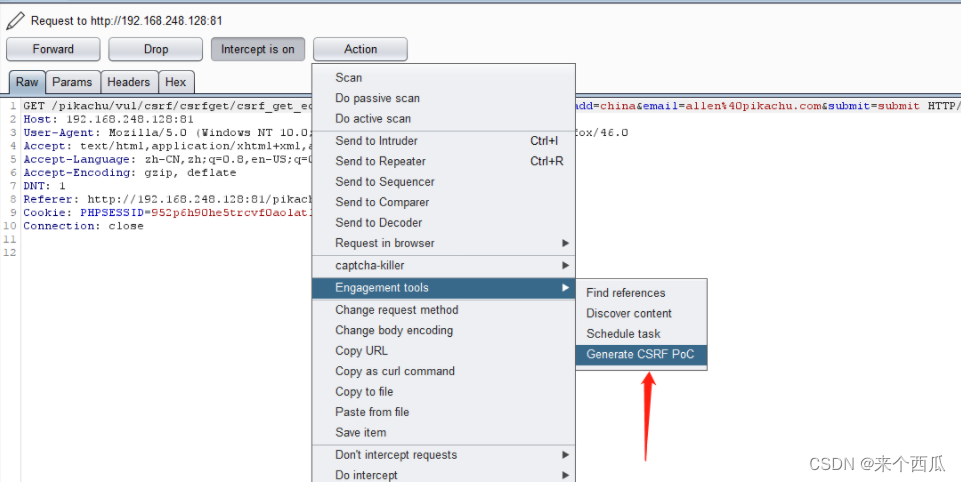Choose Send to Intruder

[444, 141]
